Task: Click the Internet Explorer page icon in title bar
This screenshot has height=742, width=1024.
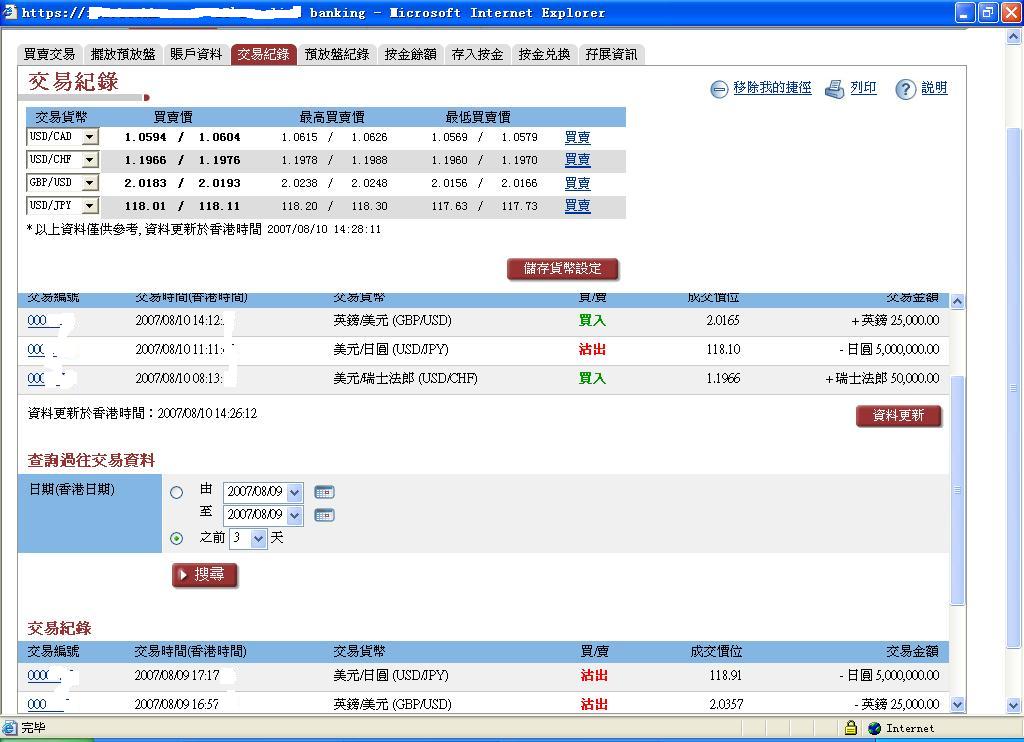Action: 10,12
